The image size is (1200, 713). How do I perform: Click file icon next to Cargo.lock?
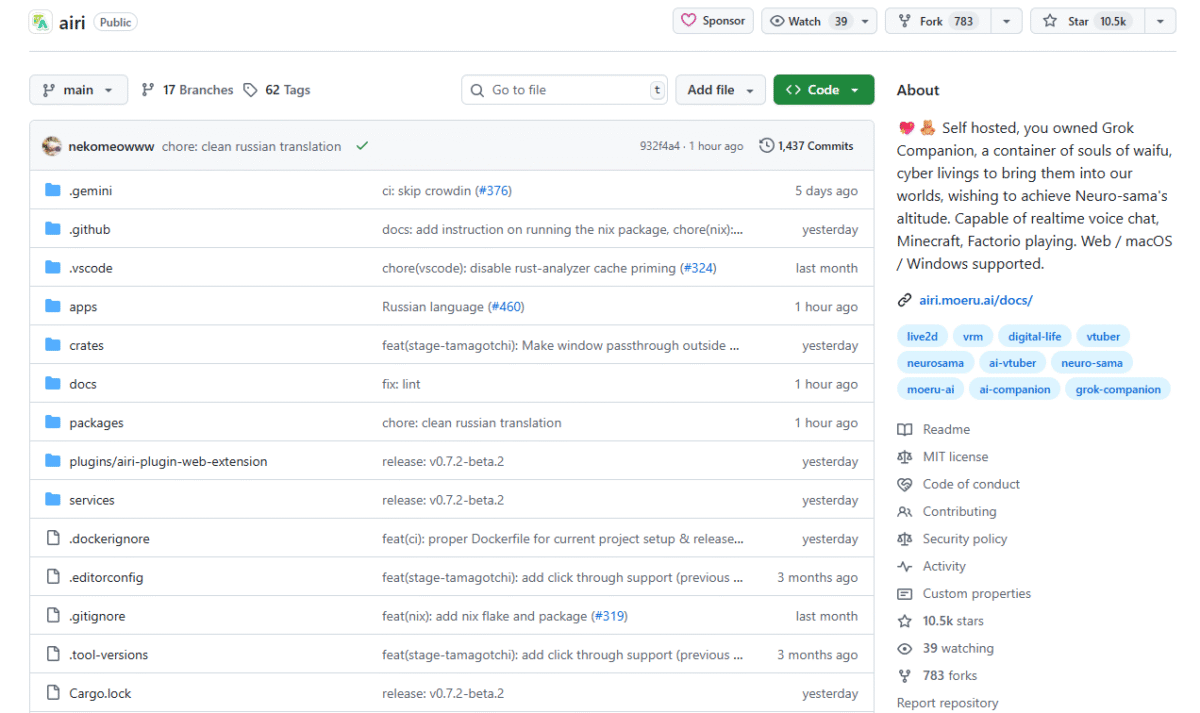[x=53, y=693]
